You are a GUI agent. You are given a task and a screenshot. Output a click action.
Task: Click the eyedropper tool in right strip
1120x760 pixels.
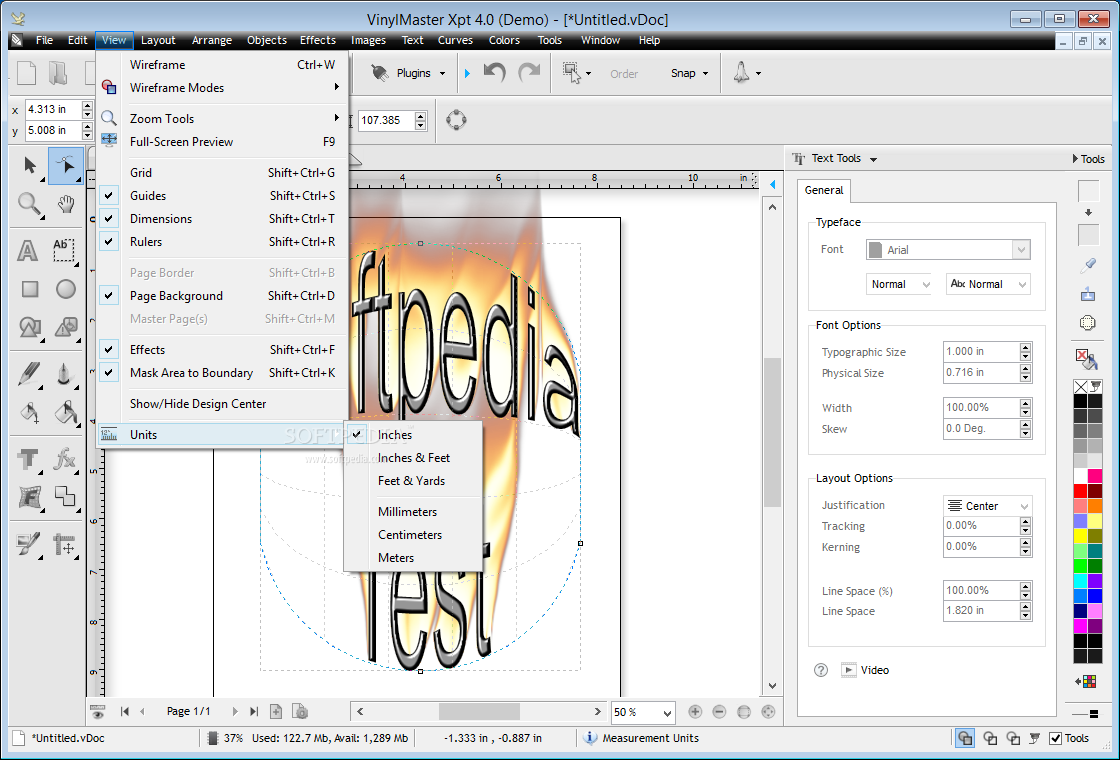(x=1088, y=266)
